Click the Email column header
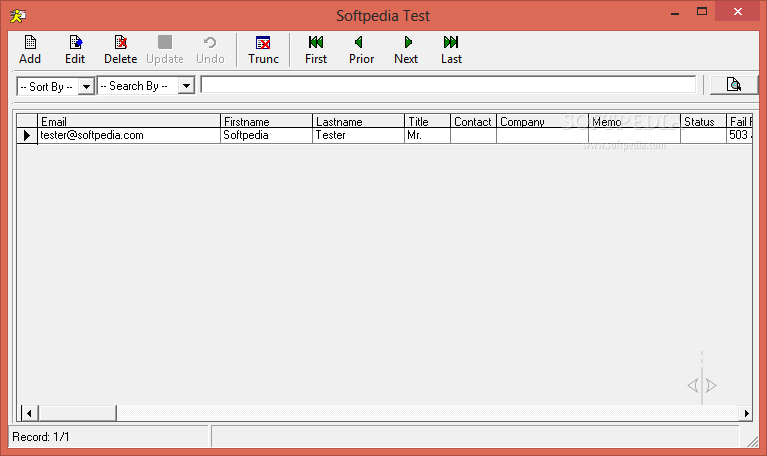Screen dimensions: 767x456 (129, 121)
